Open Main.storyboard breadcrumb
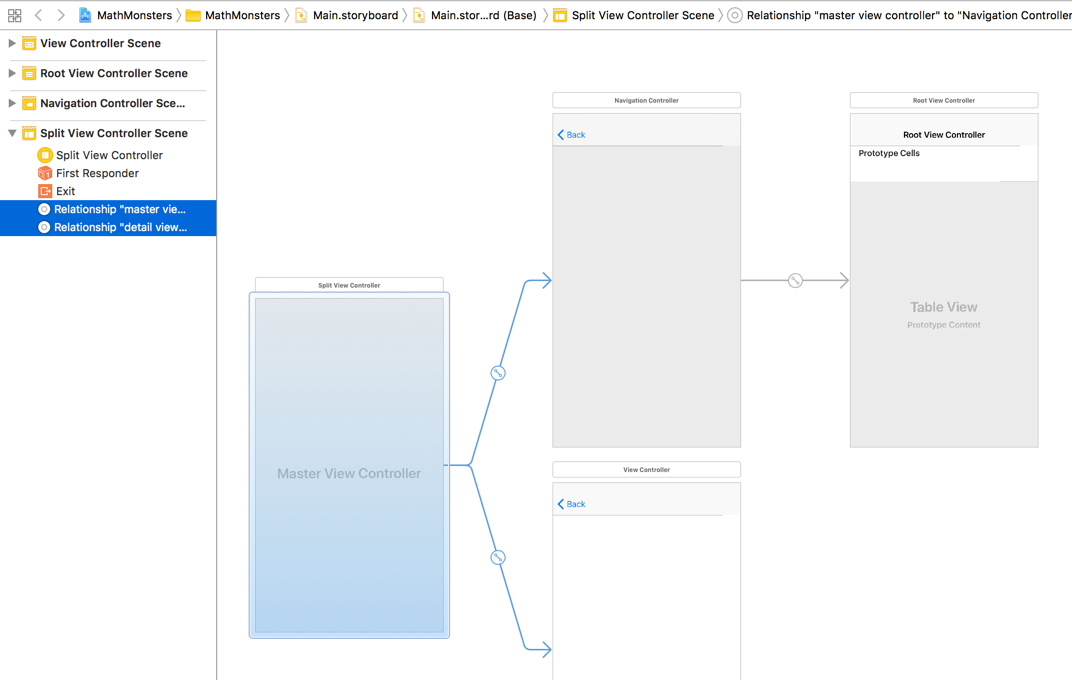 [x=347, y=15]
